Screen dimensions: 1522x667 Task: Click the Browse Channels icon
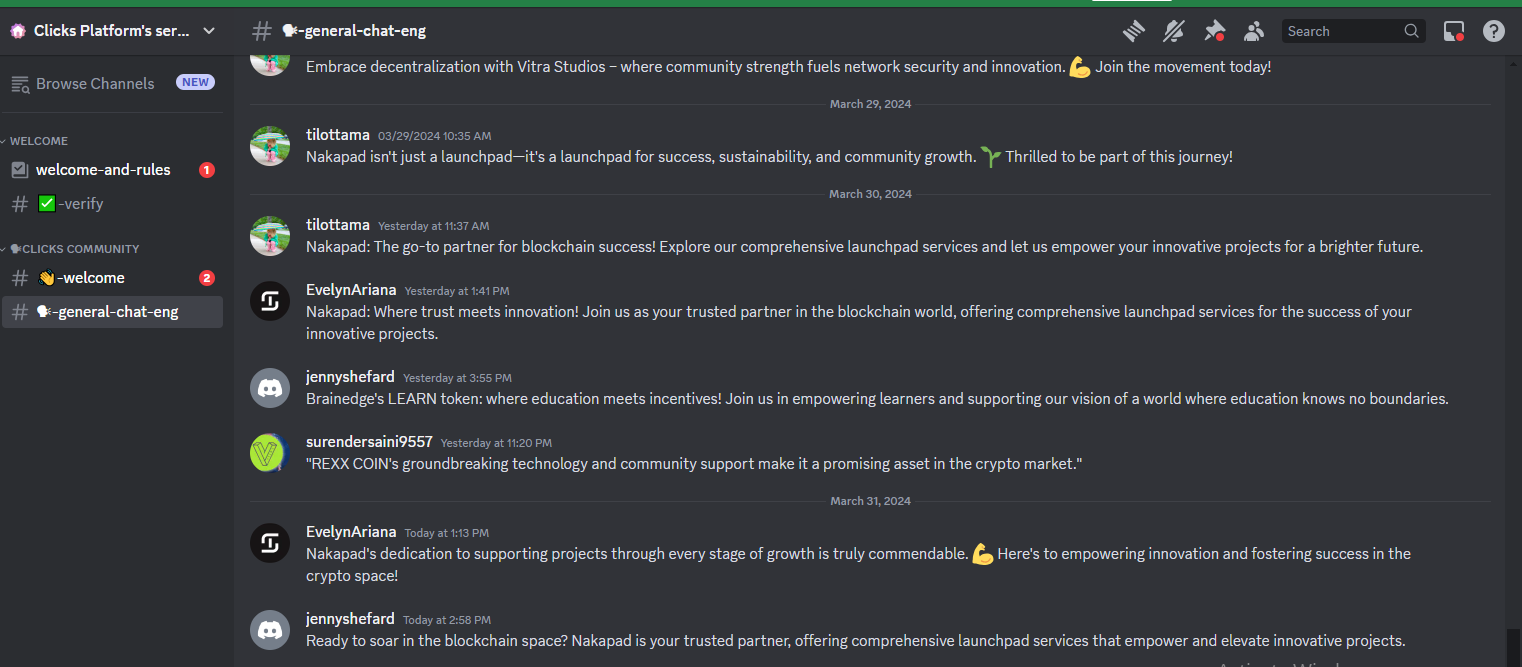pyautogui.click(x=20, y=84)
